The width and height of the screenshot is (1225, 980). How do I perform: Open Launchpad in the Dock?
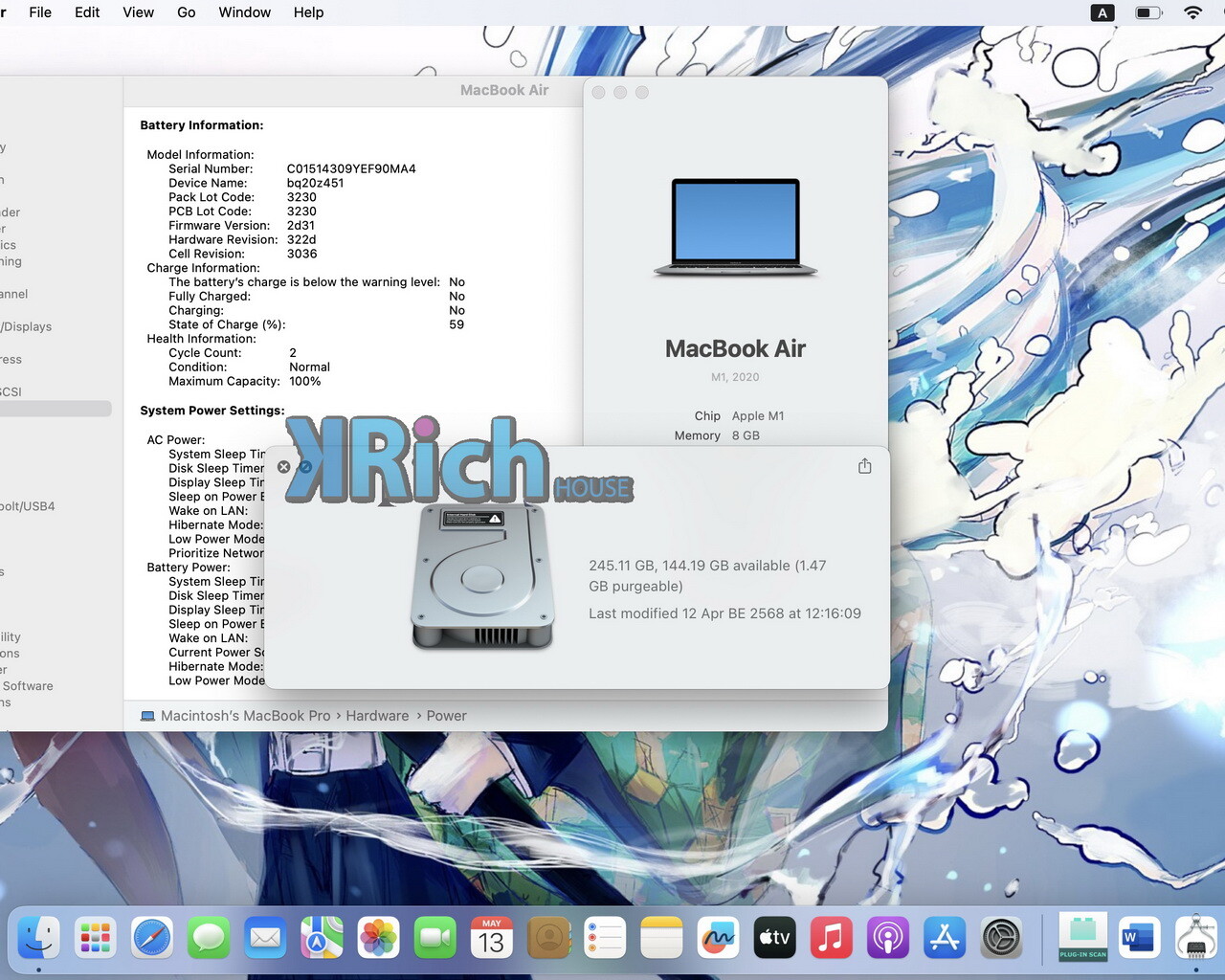tap(95, 938)
